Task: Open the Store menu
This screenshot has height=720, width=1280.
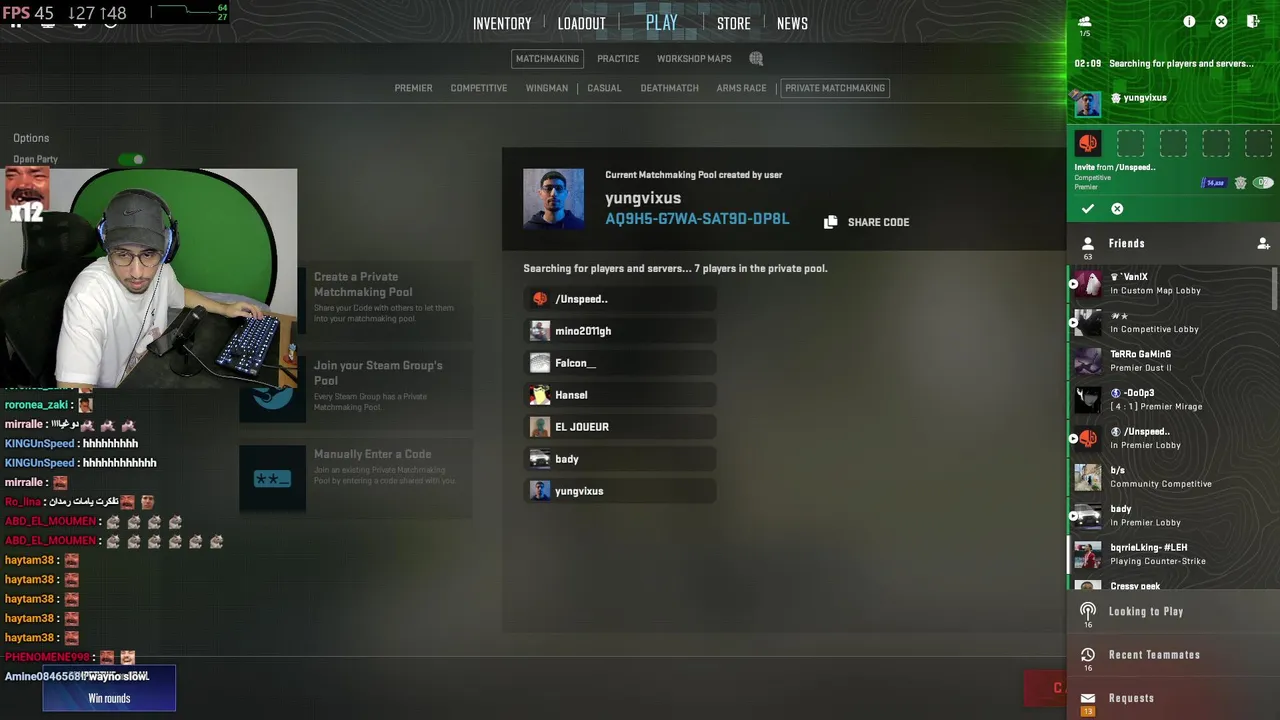Action: click(733, 23)
